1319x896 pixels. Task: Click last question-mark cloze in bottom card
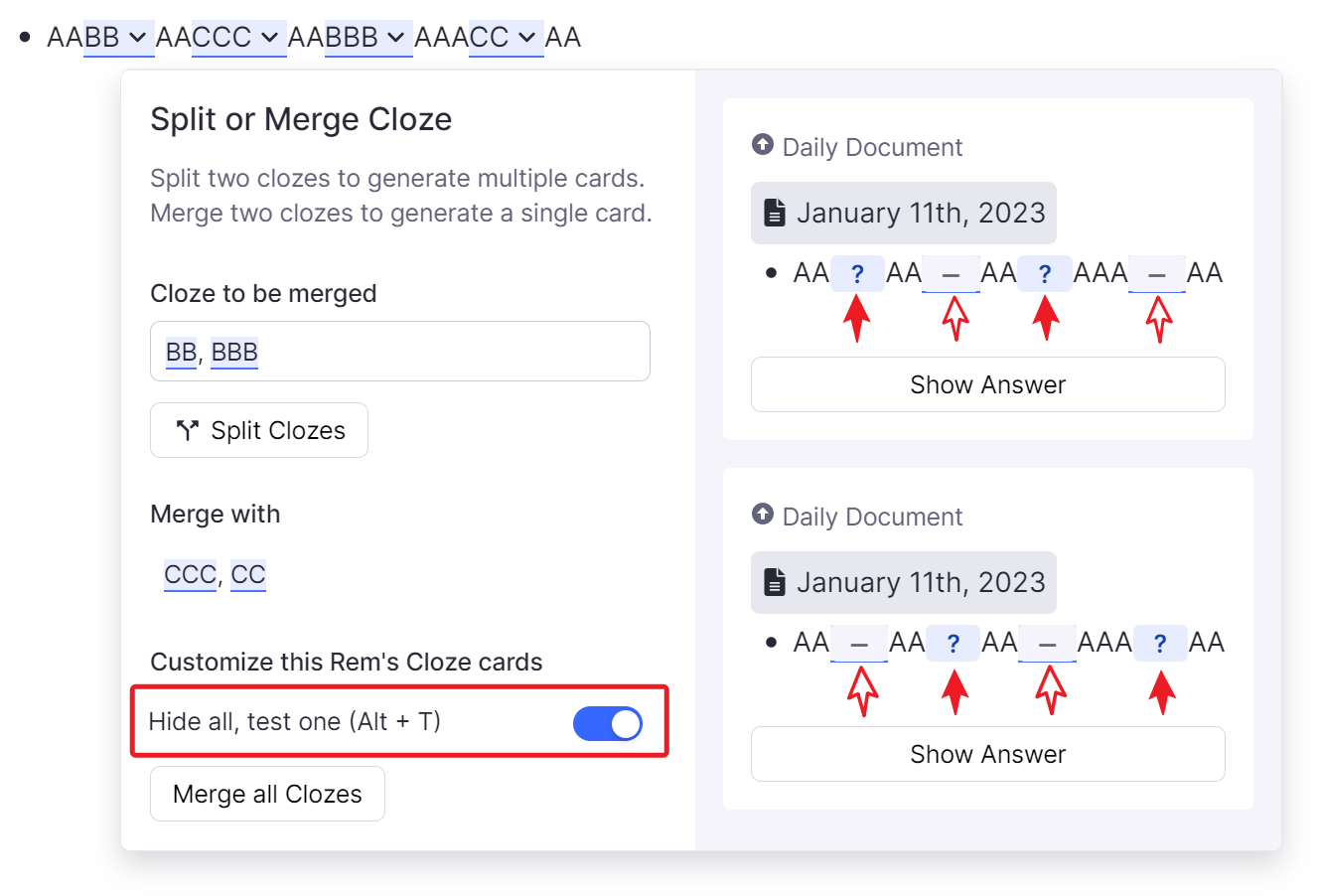click(1160, 643)
